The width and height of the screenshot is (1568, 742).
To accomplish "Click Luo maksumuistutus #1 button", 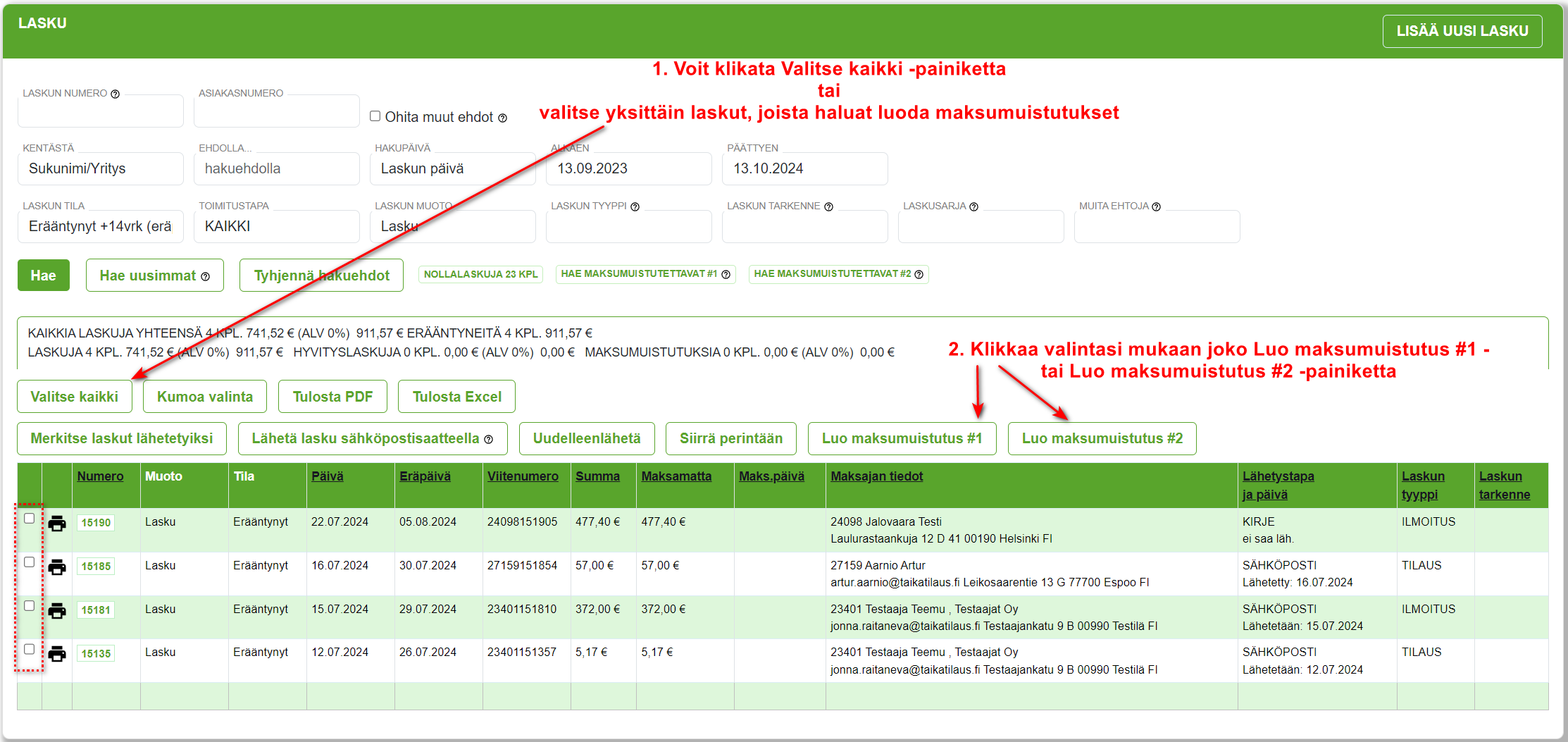I will point(902,439).
